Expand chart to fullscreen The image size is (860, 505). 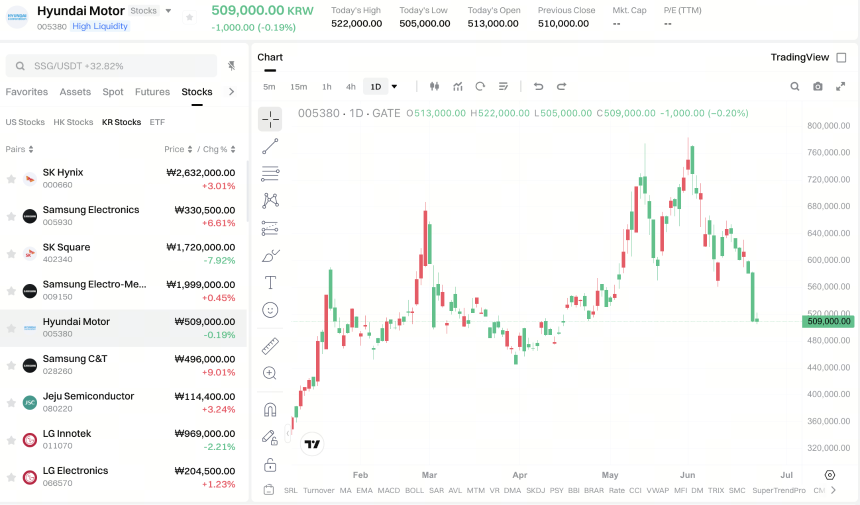840,86
